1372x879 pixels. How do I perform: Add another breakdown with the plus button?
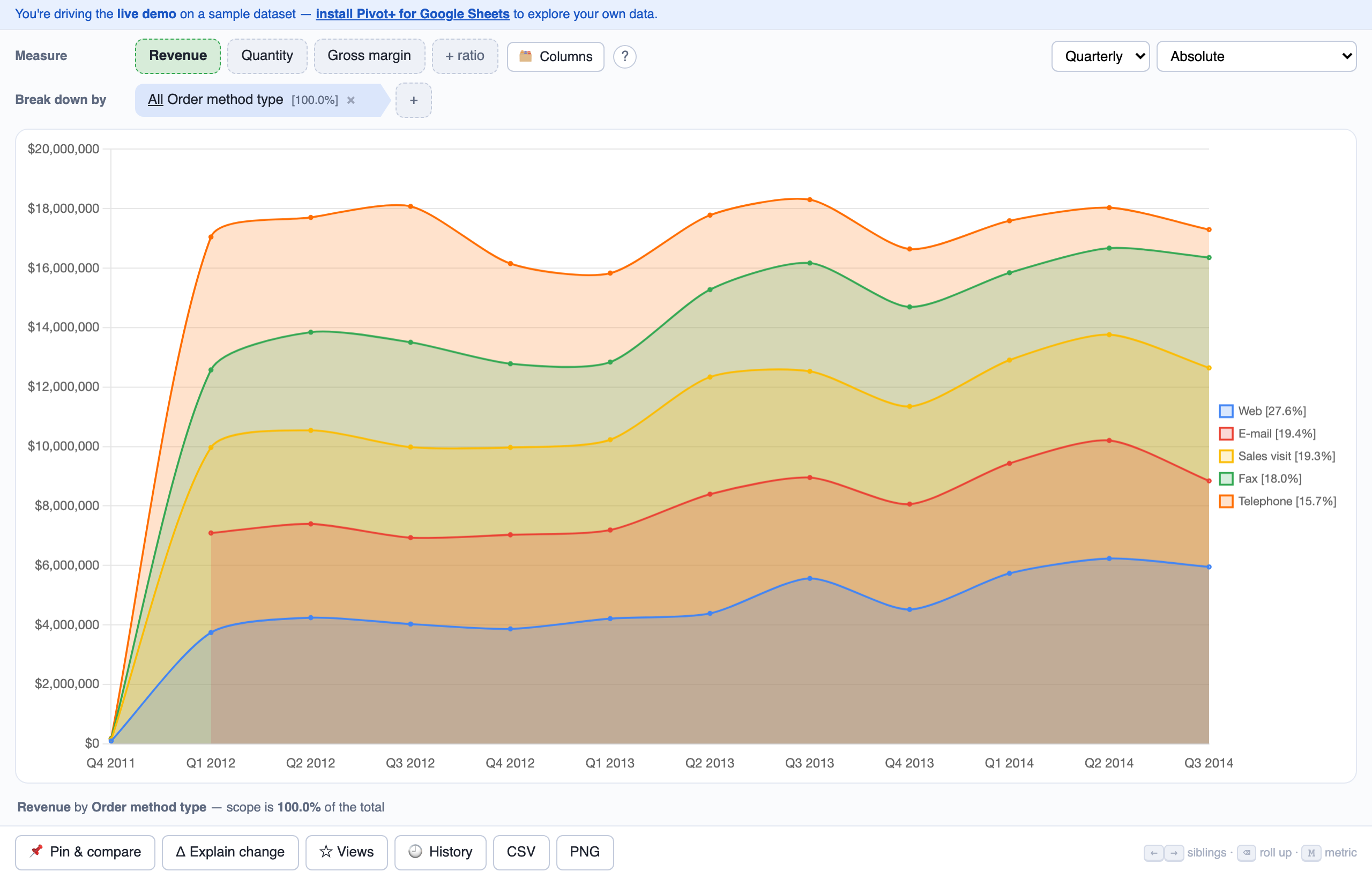(414, 100)
